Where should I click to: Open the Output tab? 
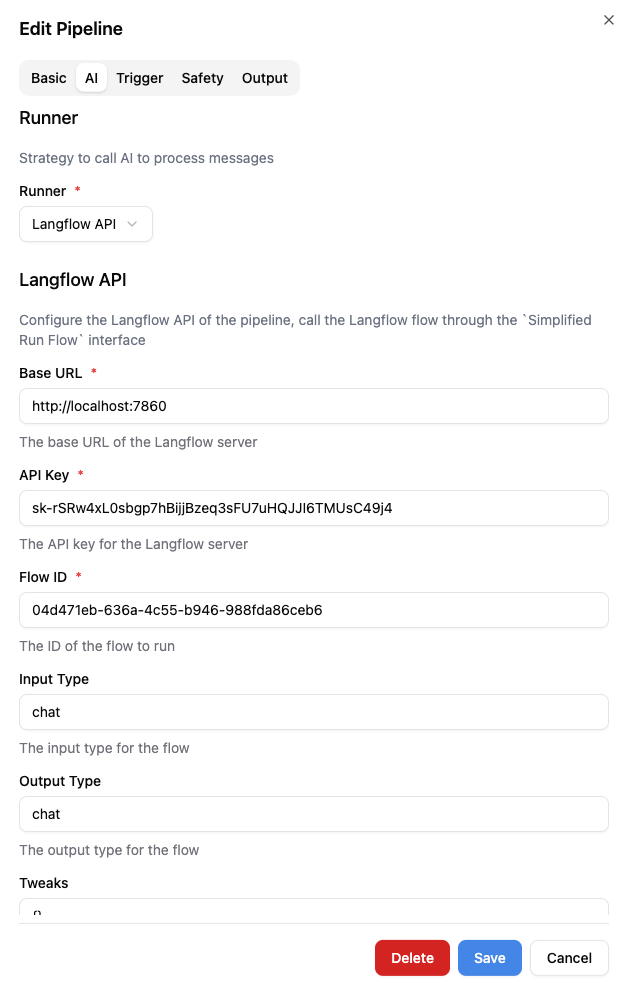click(x=264, y=77)
